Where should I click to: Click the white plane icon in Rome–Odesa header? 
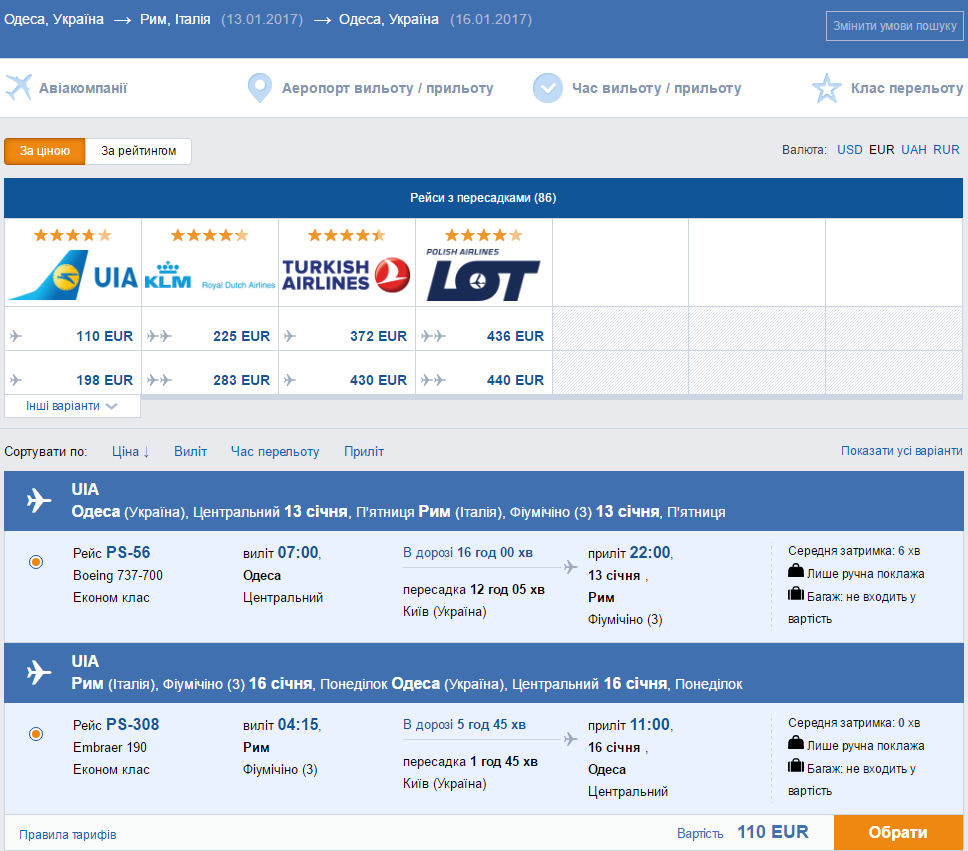point(39,673)
